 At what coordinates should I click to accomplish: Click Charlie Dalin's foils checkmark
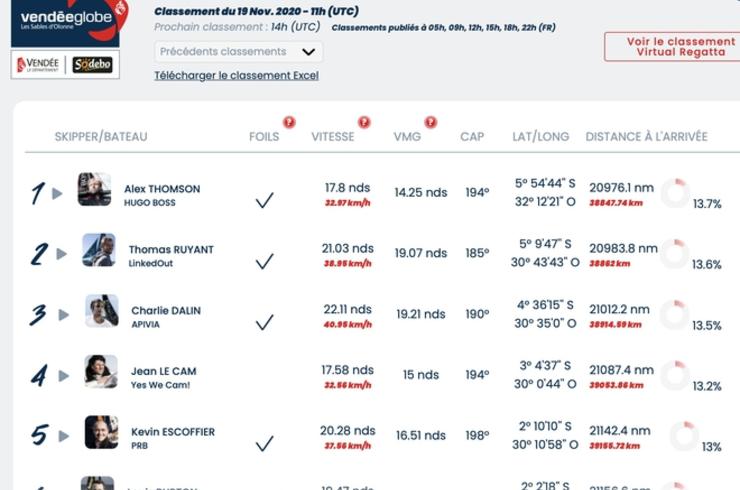tap(264, 322)
